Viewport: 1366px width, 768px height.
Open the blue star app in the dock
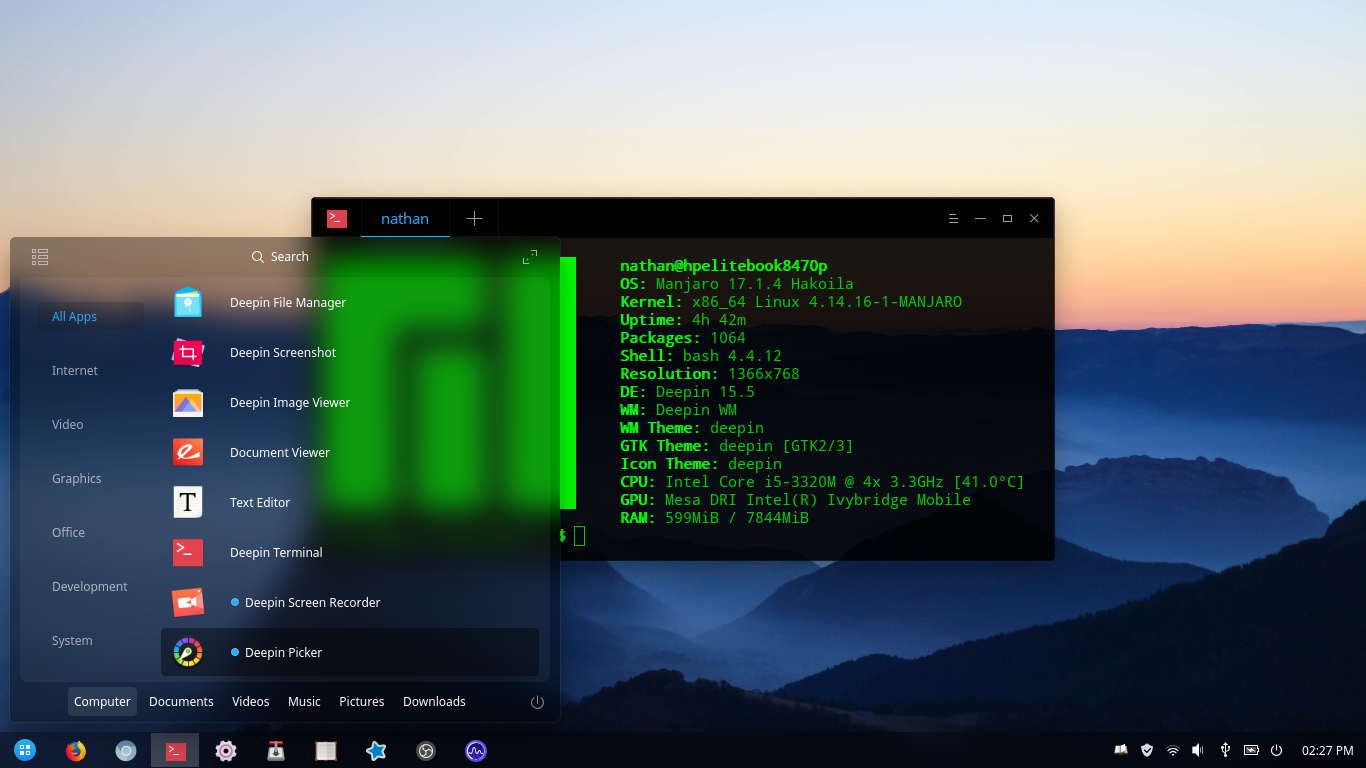click(x=376, y=750)
